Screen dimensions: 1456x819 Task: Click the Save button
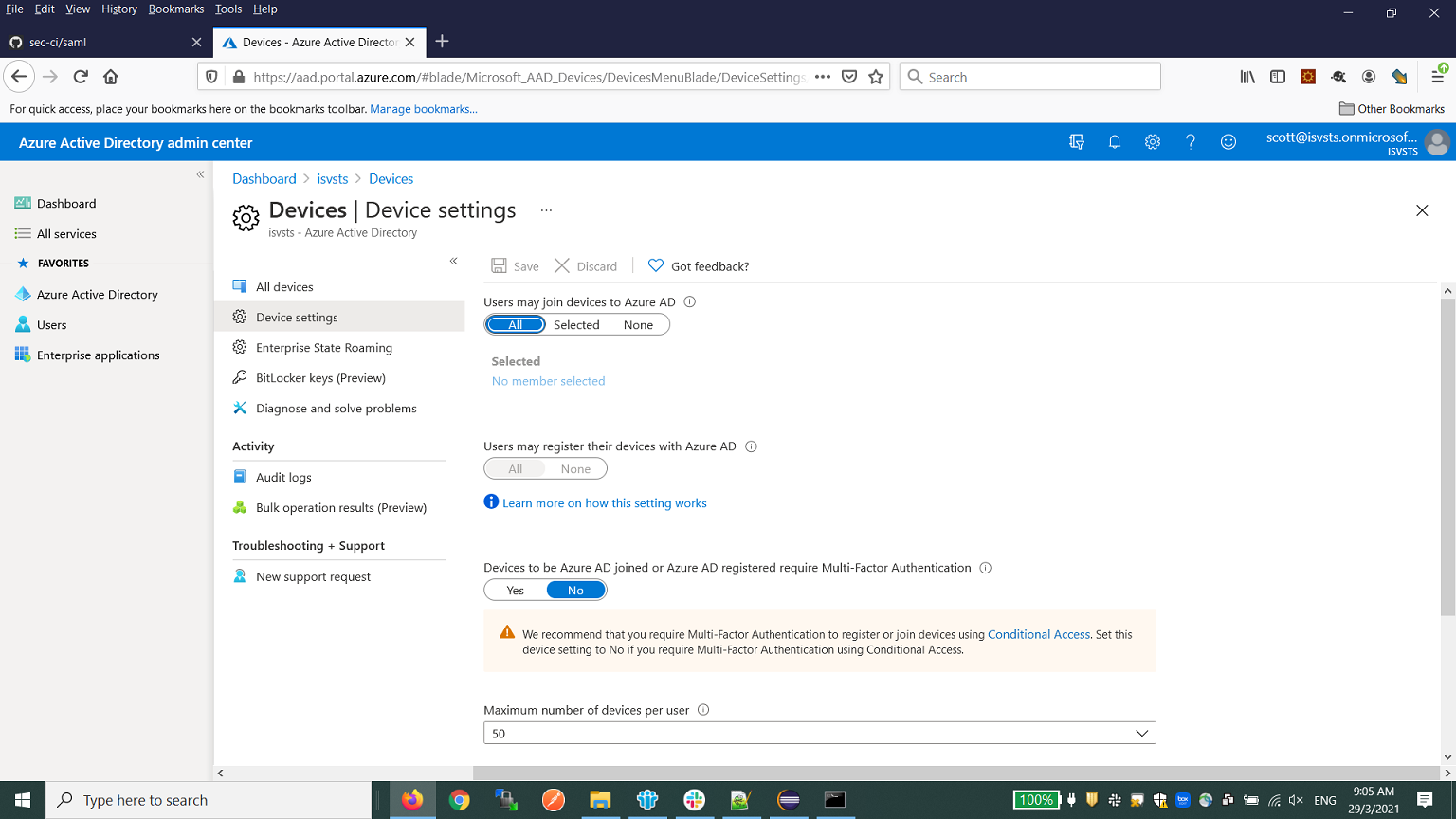click(x=515, y=266)
